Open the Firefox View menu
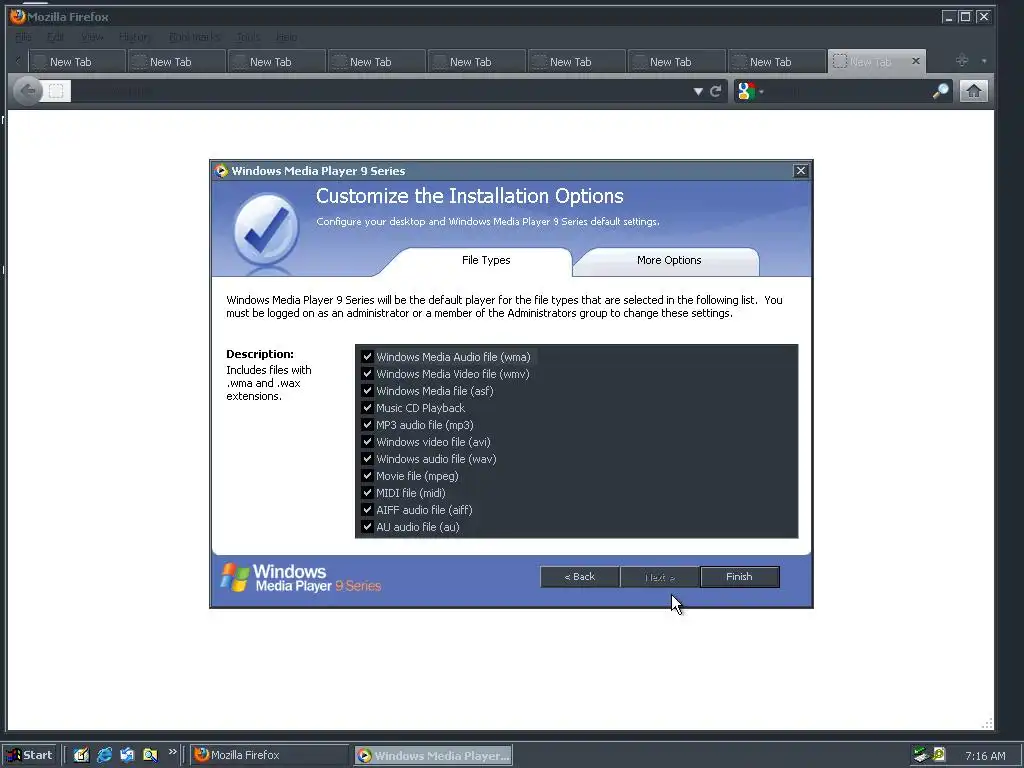 click(92, 37)
